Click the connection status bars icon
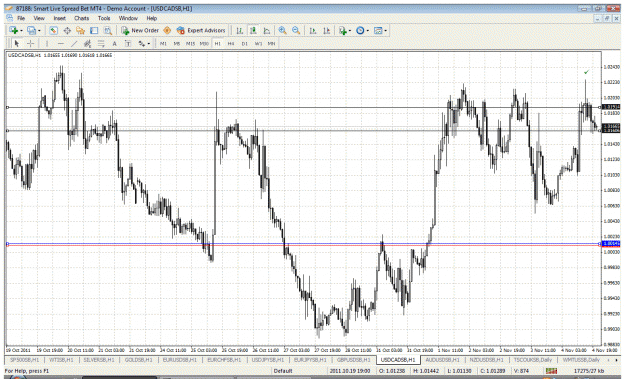Image resolution: width=625 pixels, height=379 pixels. (x=551, y=371)
